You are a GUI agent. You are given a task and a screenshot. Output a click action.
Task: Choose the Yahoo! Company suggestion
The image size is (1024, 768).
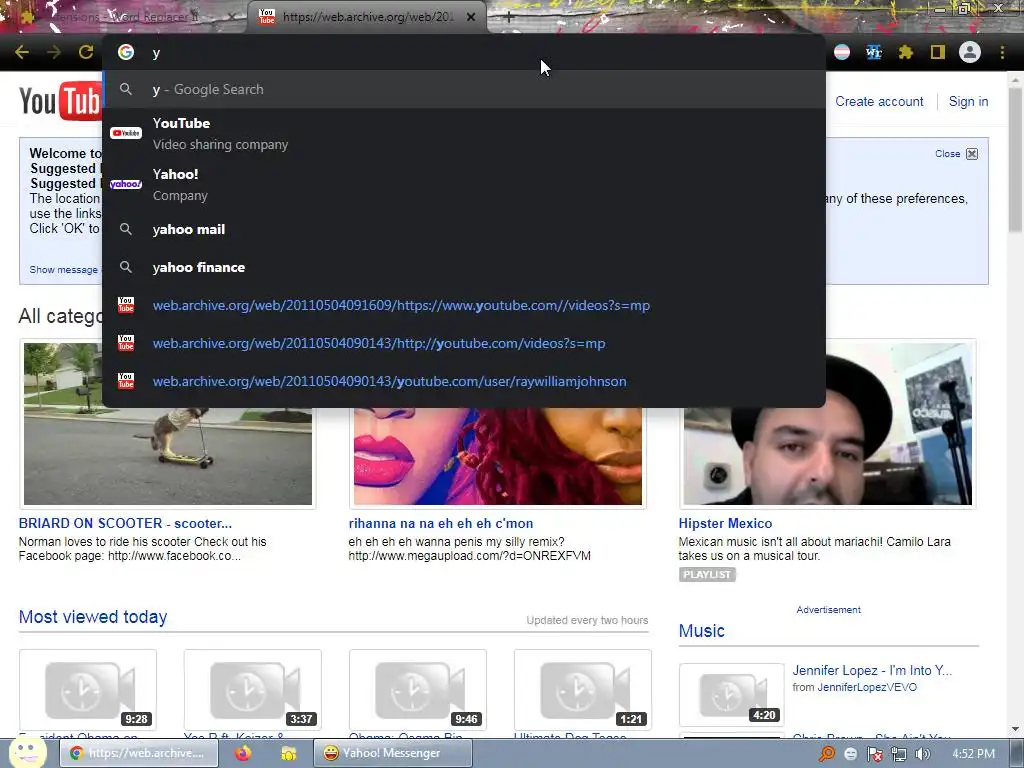pos(464,184)
